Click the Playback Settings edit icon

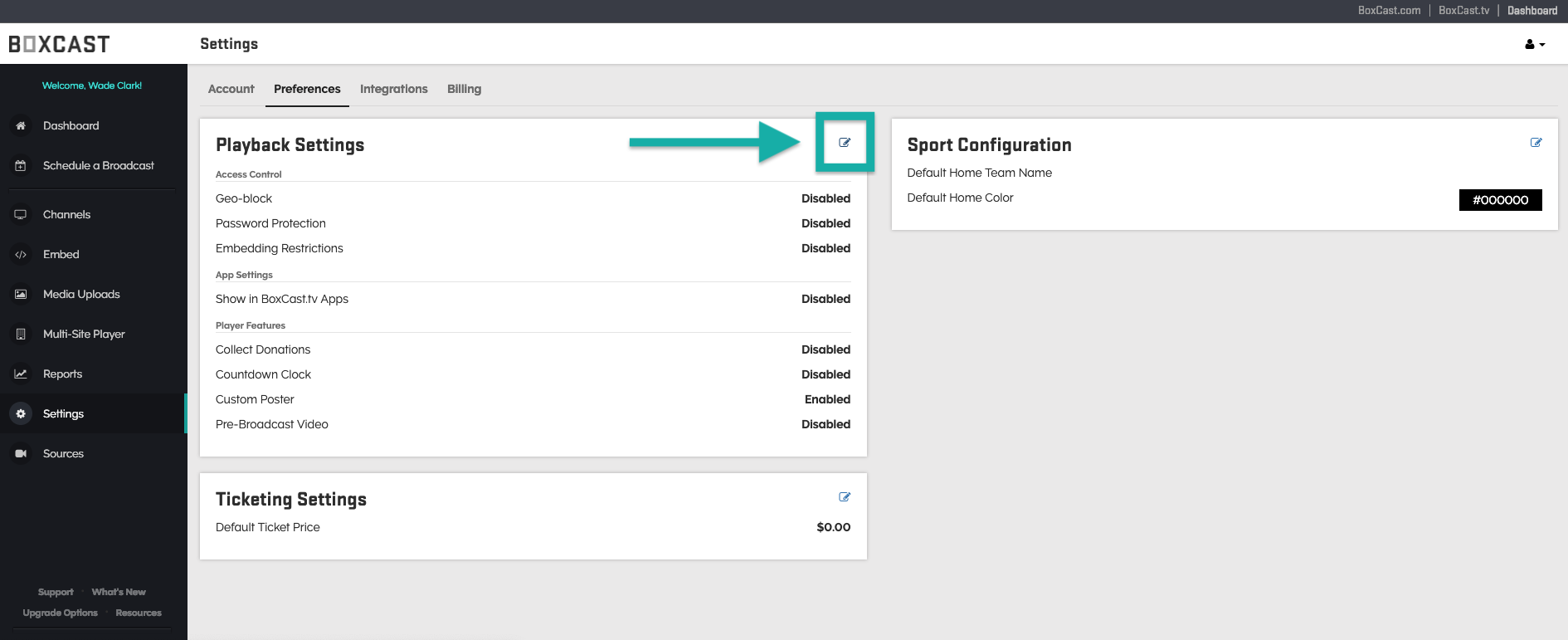[x=845, y=143]
